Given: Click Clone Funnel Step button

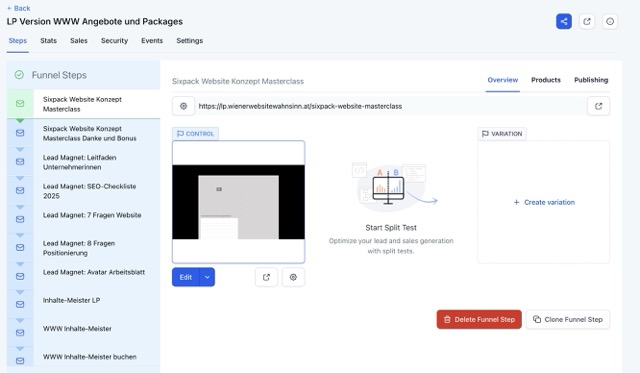Looking at the screenshot, I should click(568, 320).
